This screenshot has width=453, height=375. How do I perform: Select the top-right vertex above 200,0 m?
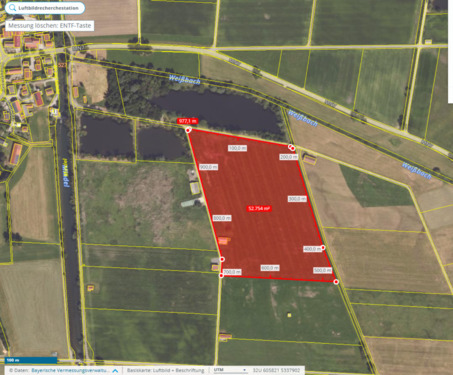tap(292, 148)
